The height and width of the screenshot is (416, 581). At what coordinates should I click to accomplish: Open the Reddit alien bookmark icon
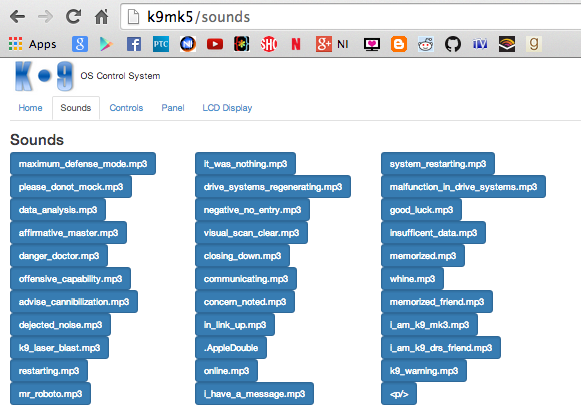(x=425, y=44)
